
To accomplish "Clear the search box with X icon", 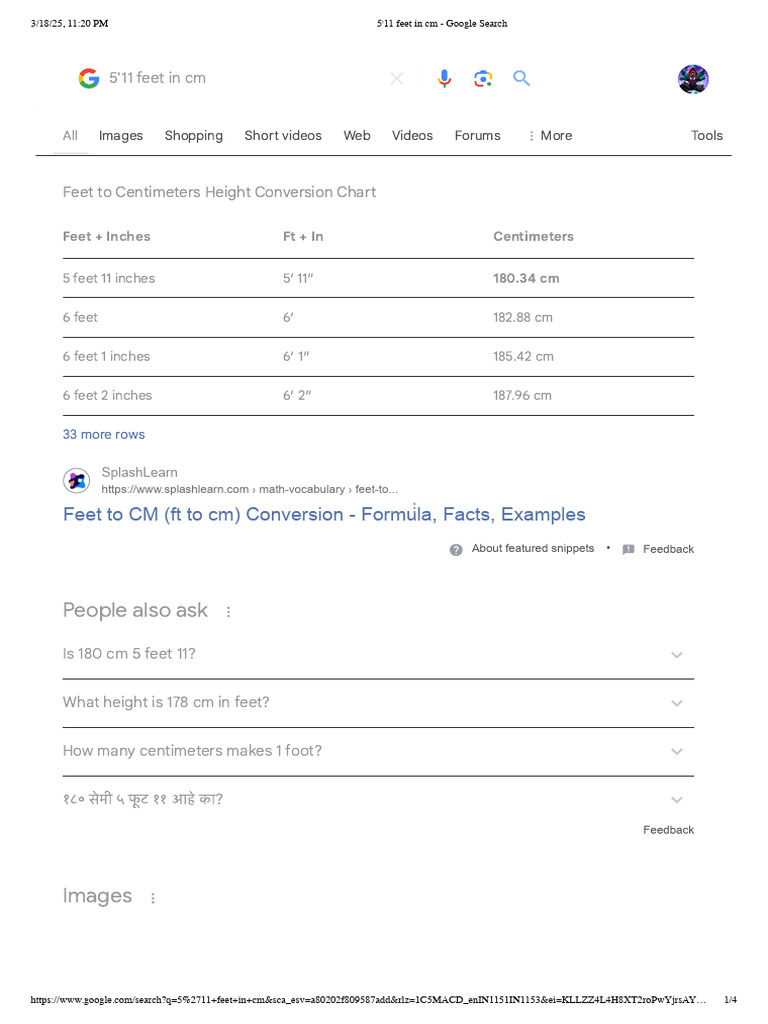I will point(397,78).
